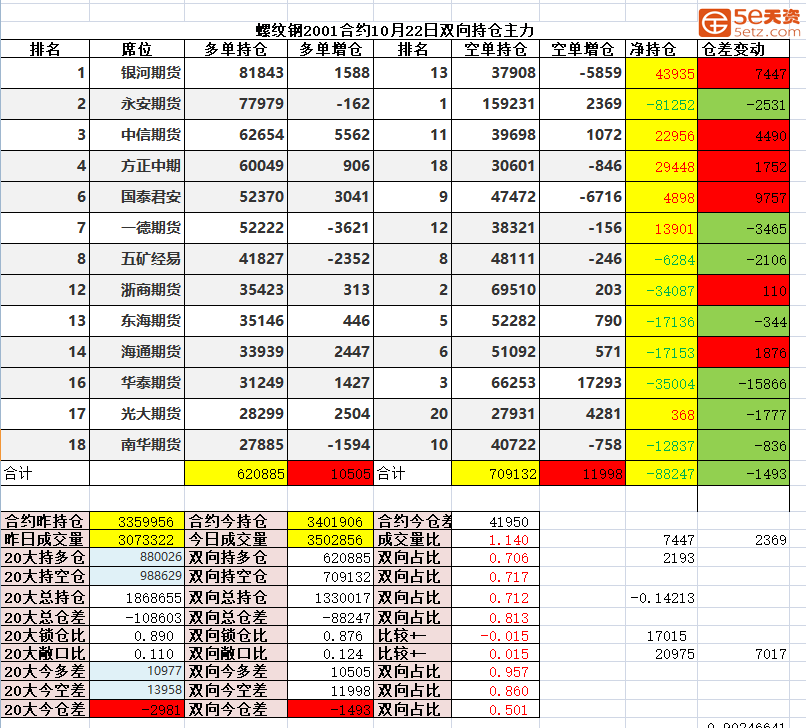Click the 双向敞口比 value 0.124
The height and width of the screenshot is (728, 806).
[331, 653]
